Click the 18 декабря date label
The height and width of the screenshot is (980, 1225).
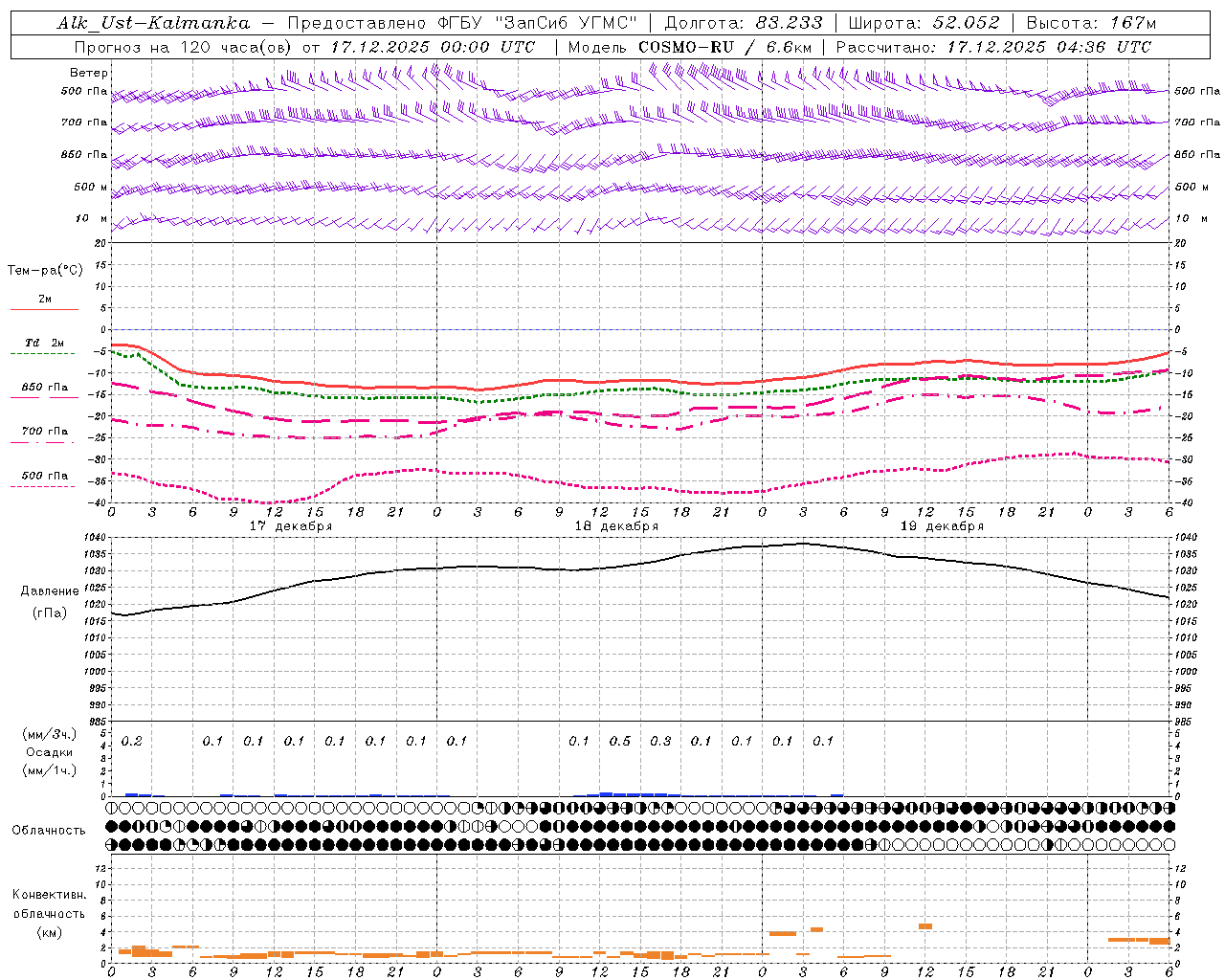click(x=616, y=526)
